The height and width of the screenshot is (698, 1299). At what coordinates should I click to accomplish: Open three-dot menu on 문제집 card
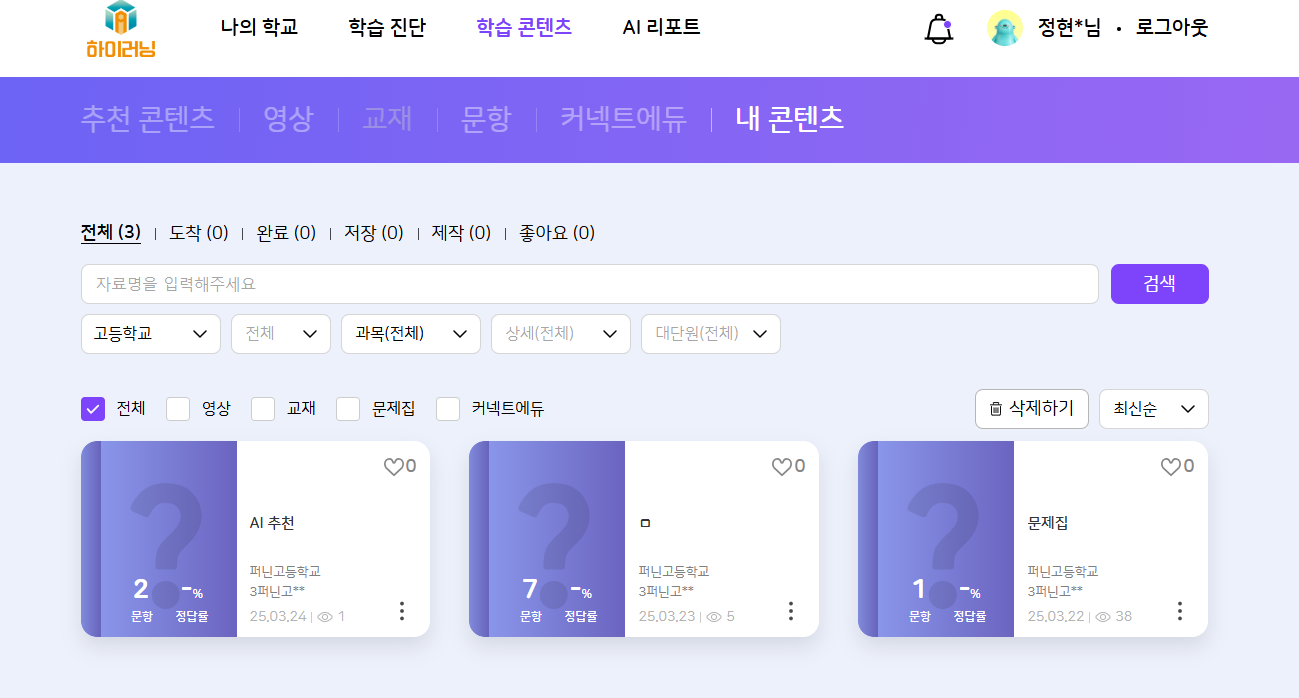pos(1180,610)
